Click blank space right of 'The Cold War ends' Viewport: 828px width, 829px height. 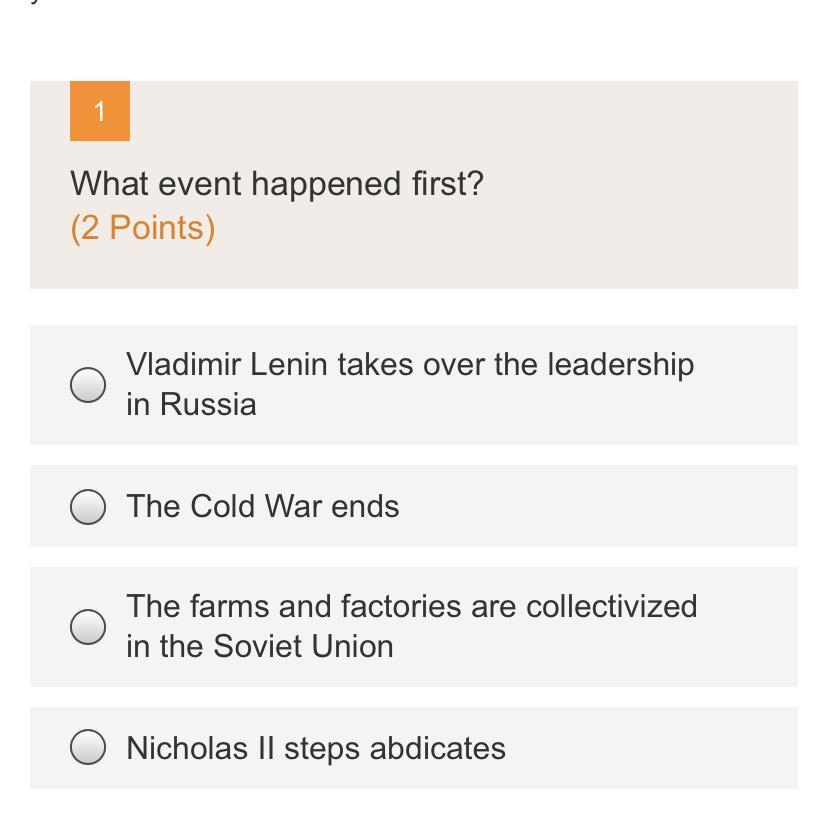coord(600,506)
